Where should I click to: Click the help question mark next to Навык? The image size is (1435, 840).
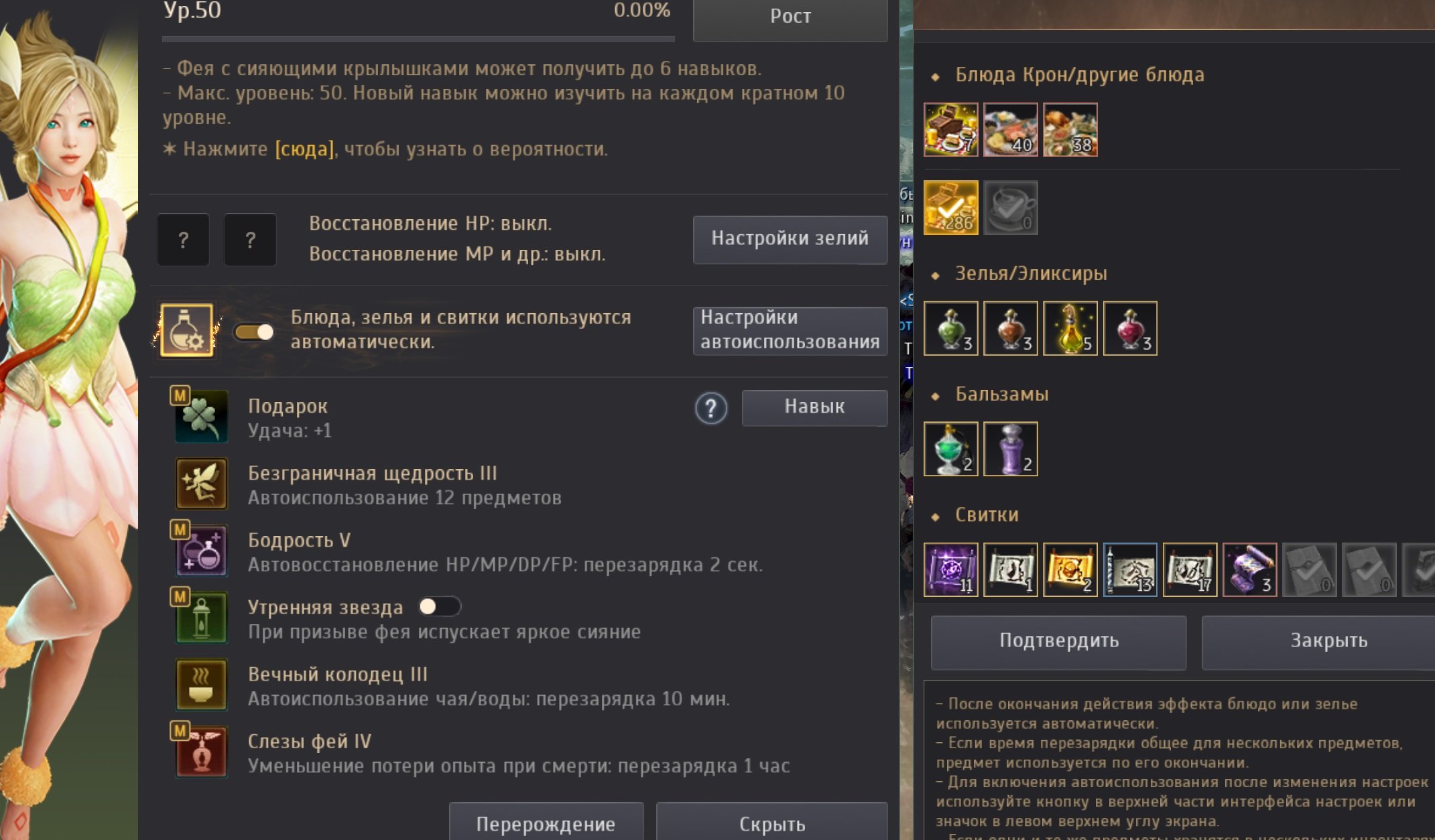click(711, 408)
